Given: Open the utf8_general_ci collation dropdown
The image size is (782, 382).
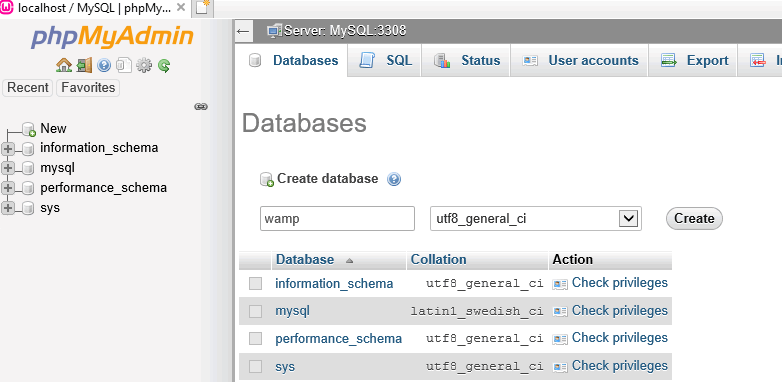Looking at the screenshot, I should [x=536, y=218].
